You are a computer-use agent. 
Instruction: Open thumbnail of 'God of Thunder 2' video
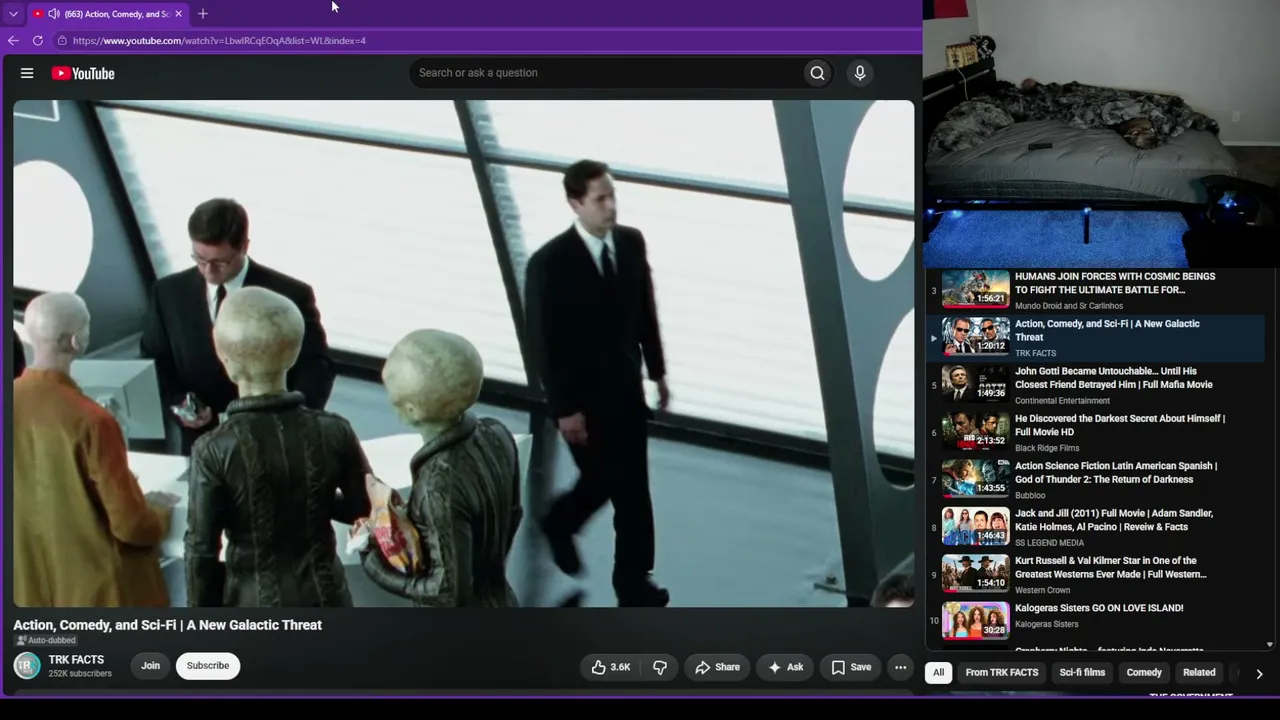[976, 479]
